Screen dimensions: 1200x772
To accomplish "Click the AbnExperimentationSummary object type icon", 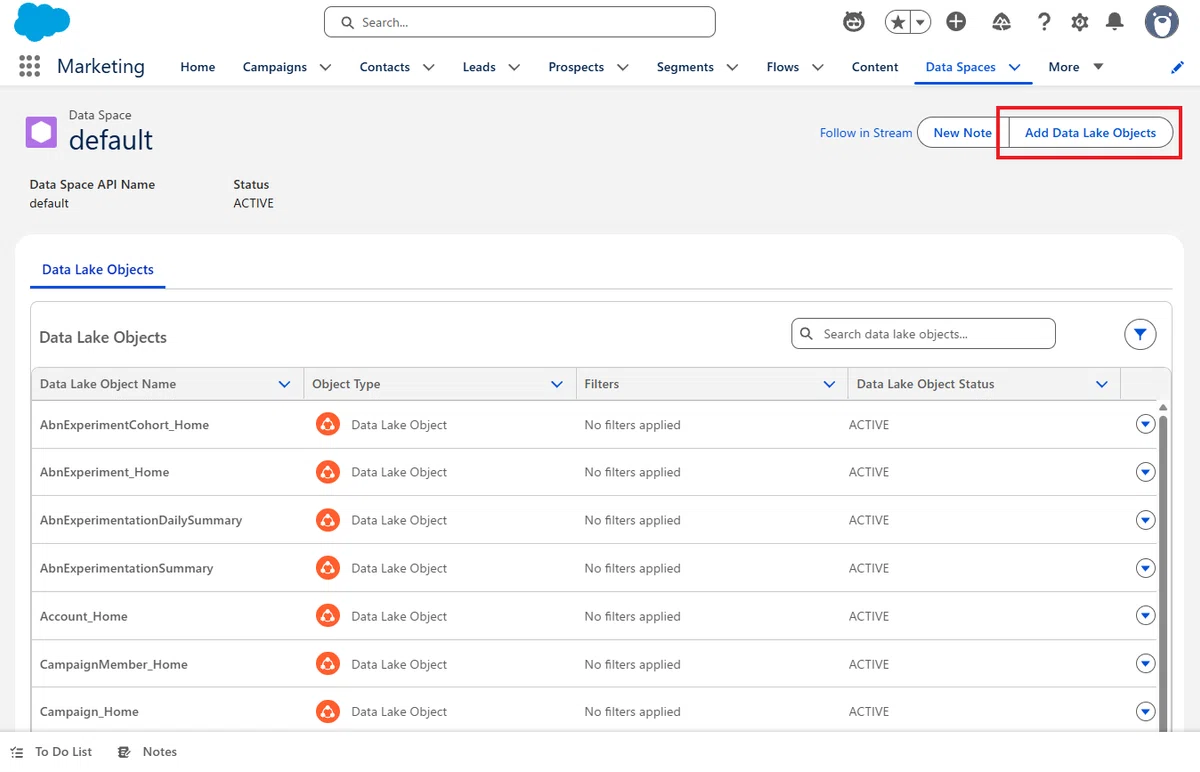I will (x=327, y=568).
